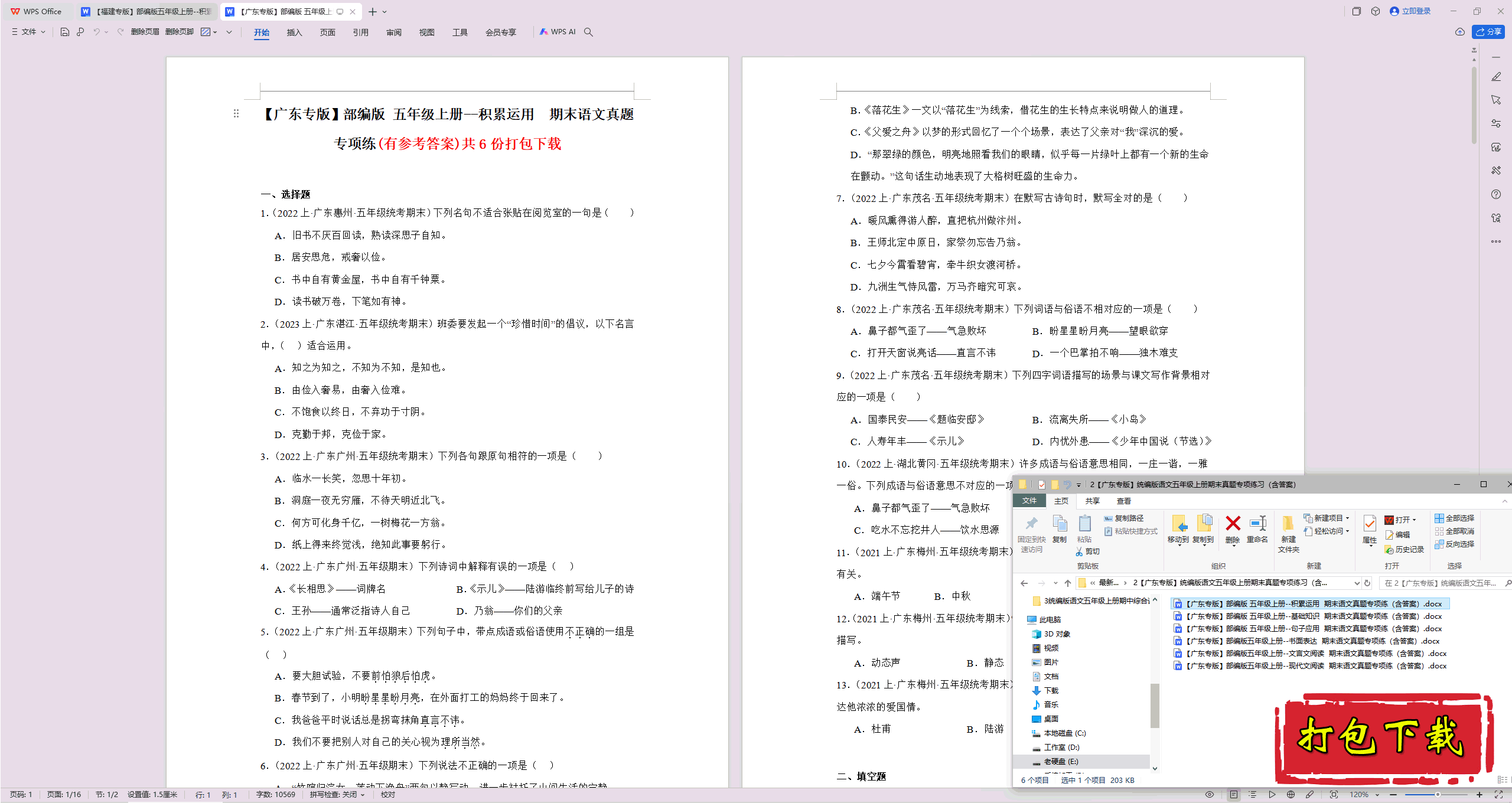
Task: Open the WPS AI assistant
Action: (x=558, y=32)
